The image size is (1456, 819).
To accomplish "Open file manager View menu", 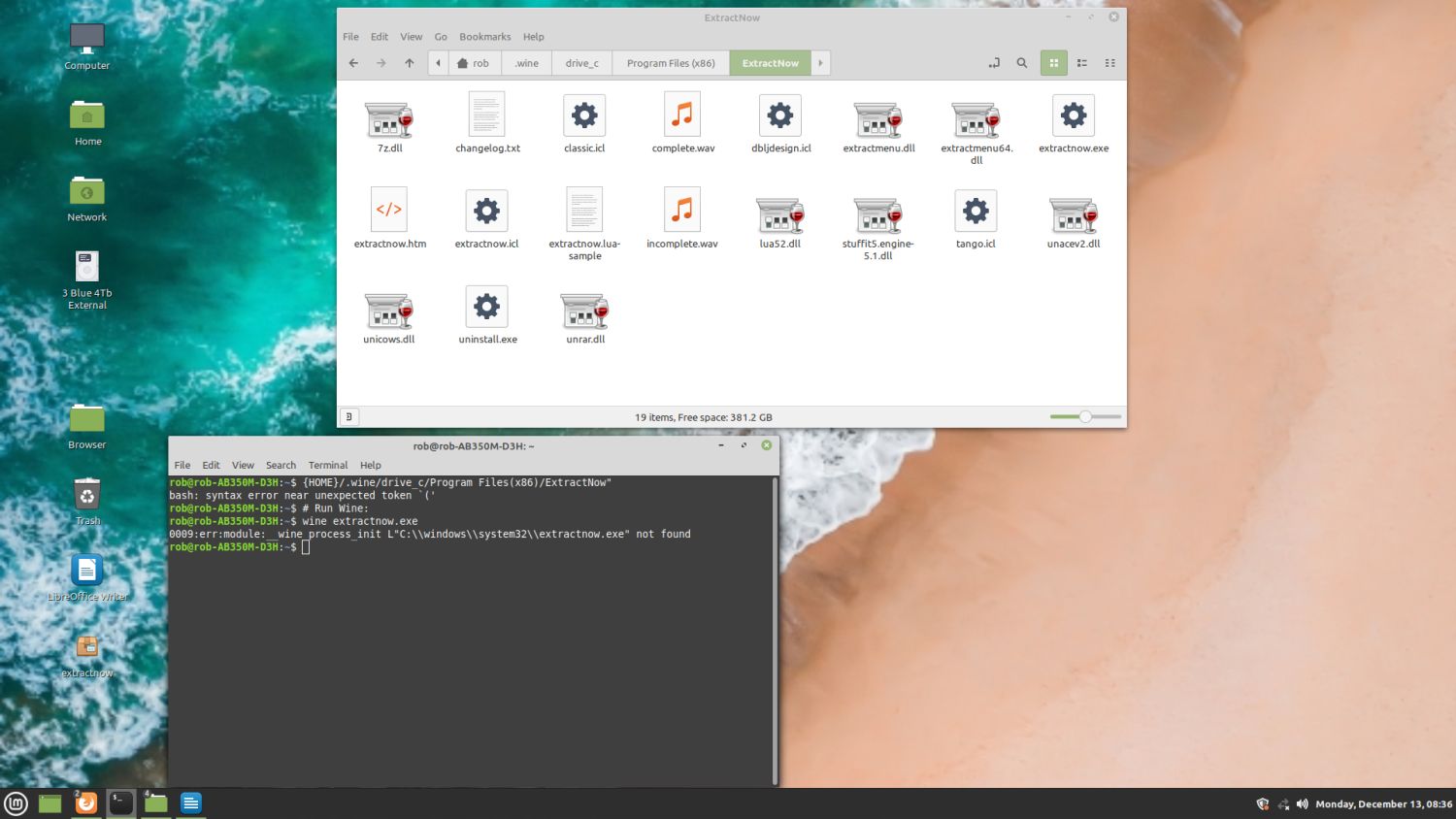I will tap(412, 37).
